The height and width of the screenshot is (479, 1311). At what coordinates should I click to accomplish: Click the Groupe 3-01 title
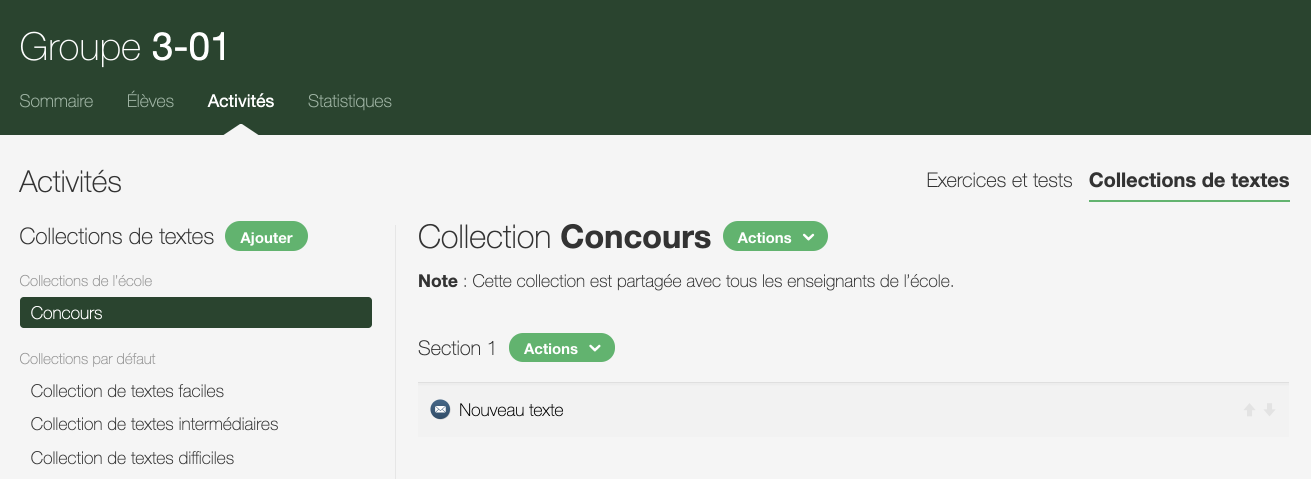pos(124,47)
